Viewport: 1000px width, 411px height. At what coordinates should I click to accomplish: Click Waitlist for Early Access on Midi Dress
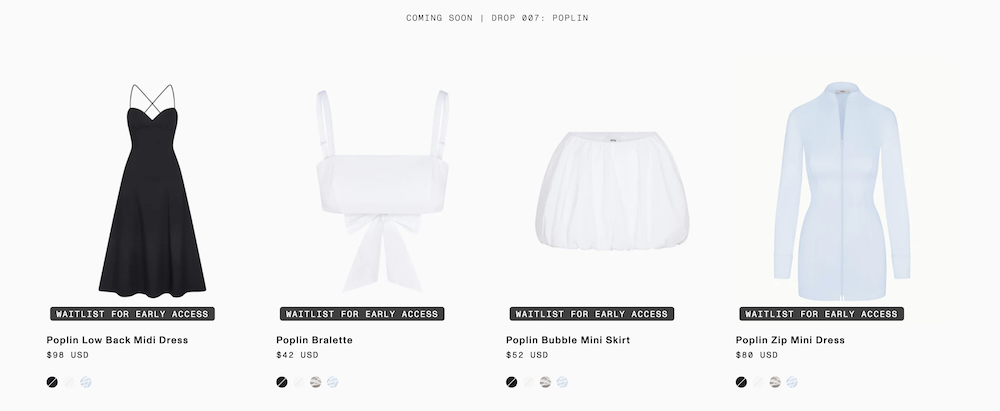133,314
